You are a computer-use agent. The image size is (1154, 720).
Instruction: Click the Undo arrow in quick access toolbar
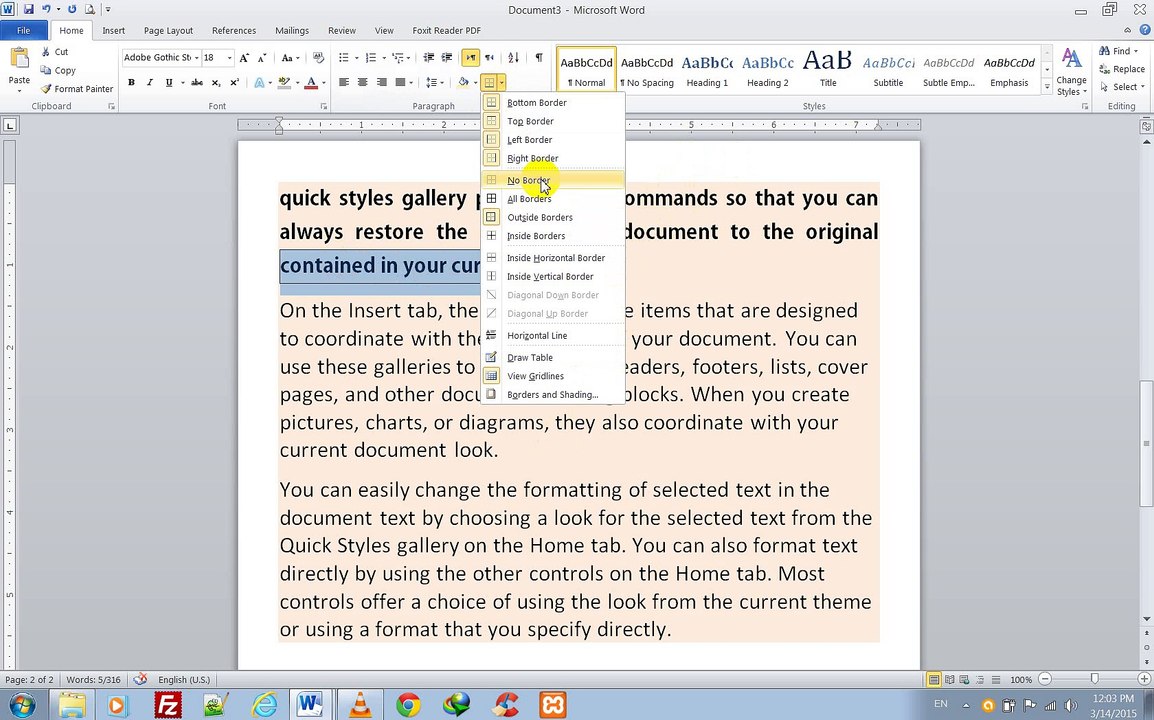coord(46,10)
